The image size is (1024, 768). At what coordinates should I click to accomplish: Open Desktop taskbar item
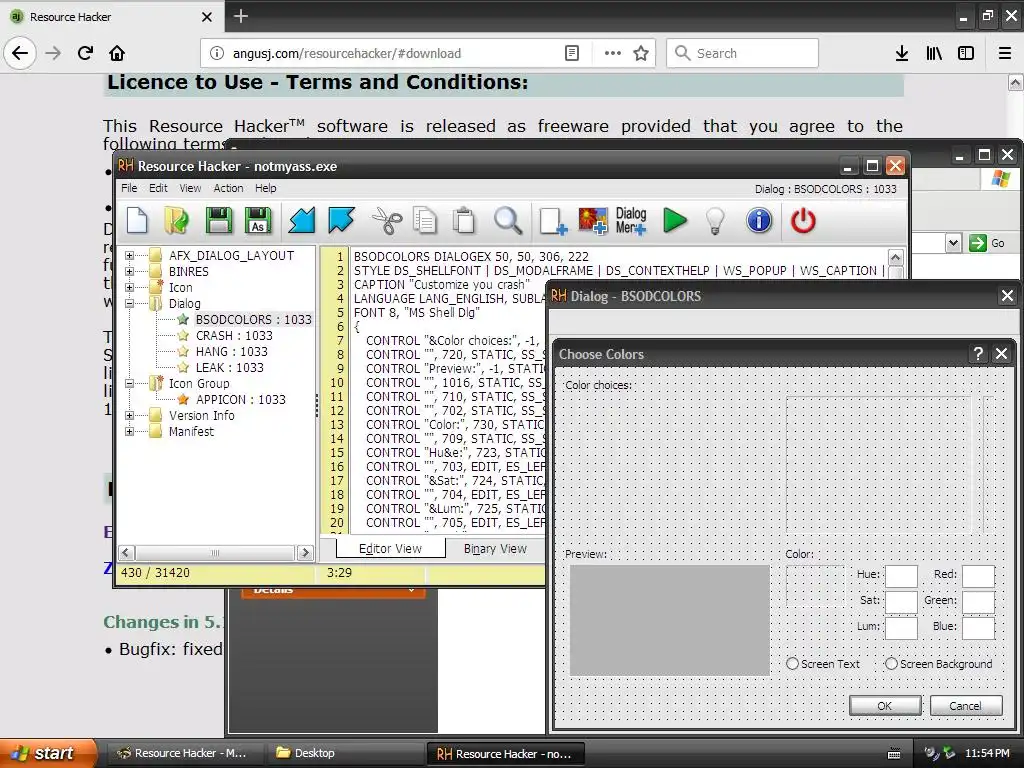[x=346, y=753]
